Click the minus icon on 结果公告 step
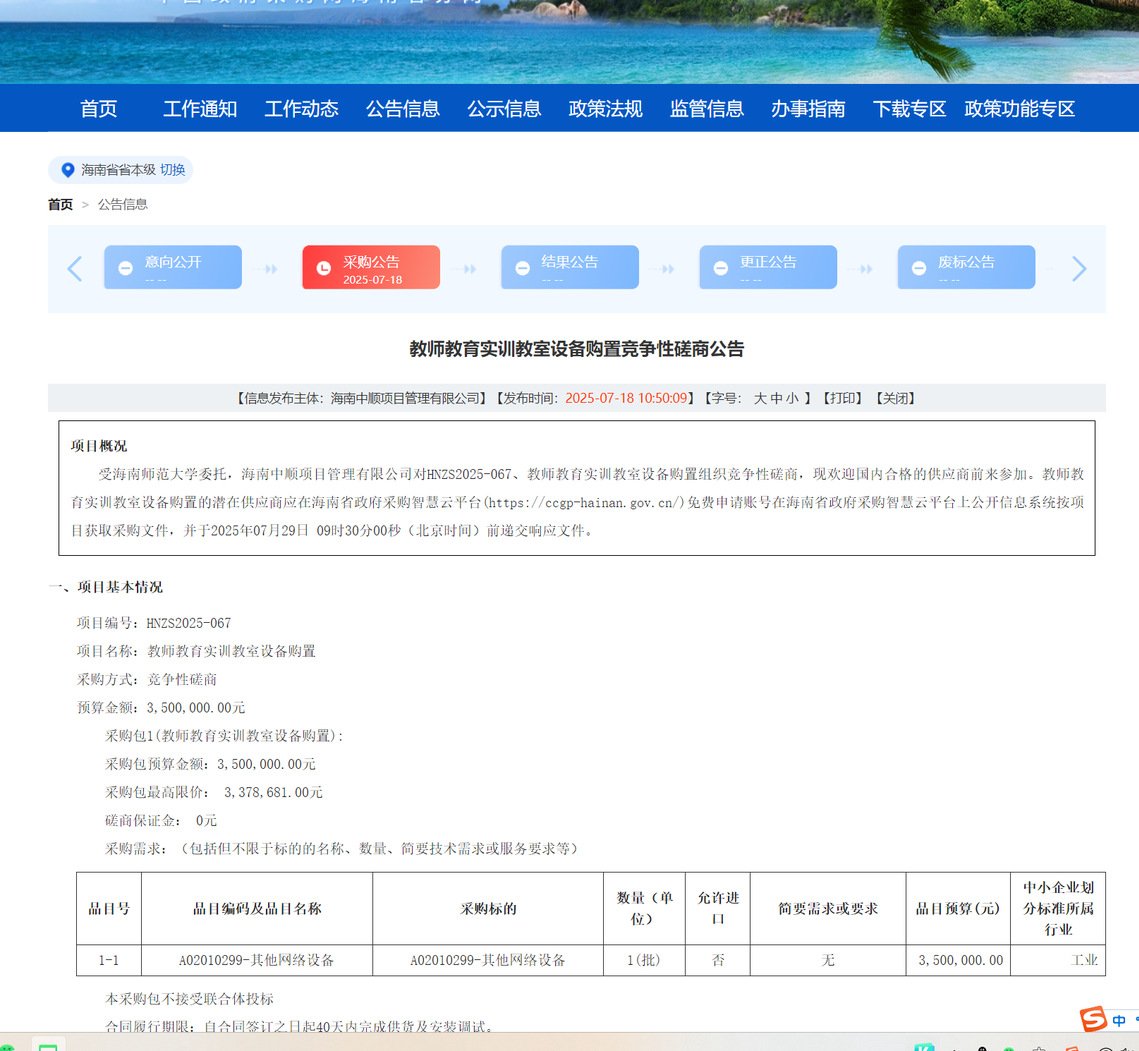The height and width of the screenshot is (1051, 1139). (522, 268)
